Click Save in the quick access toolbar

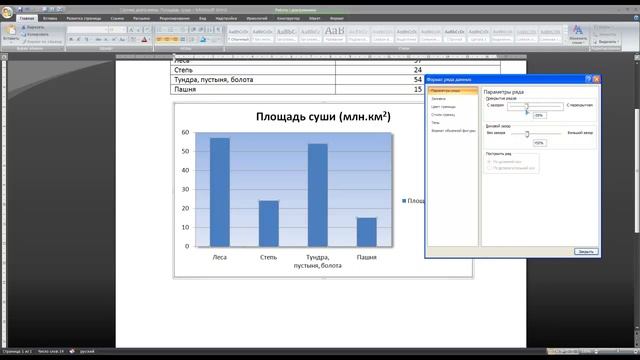point(19,9)
